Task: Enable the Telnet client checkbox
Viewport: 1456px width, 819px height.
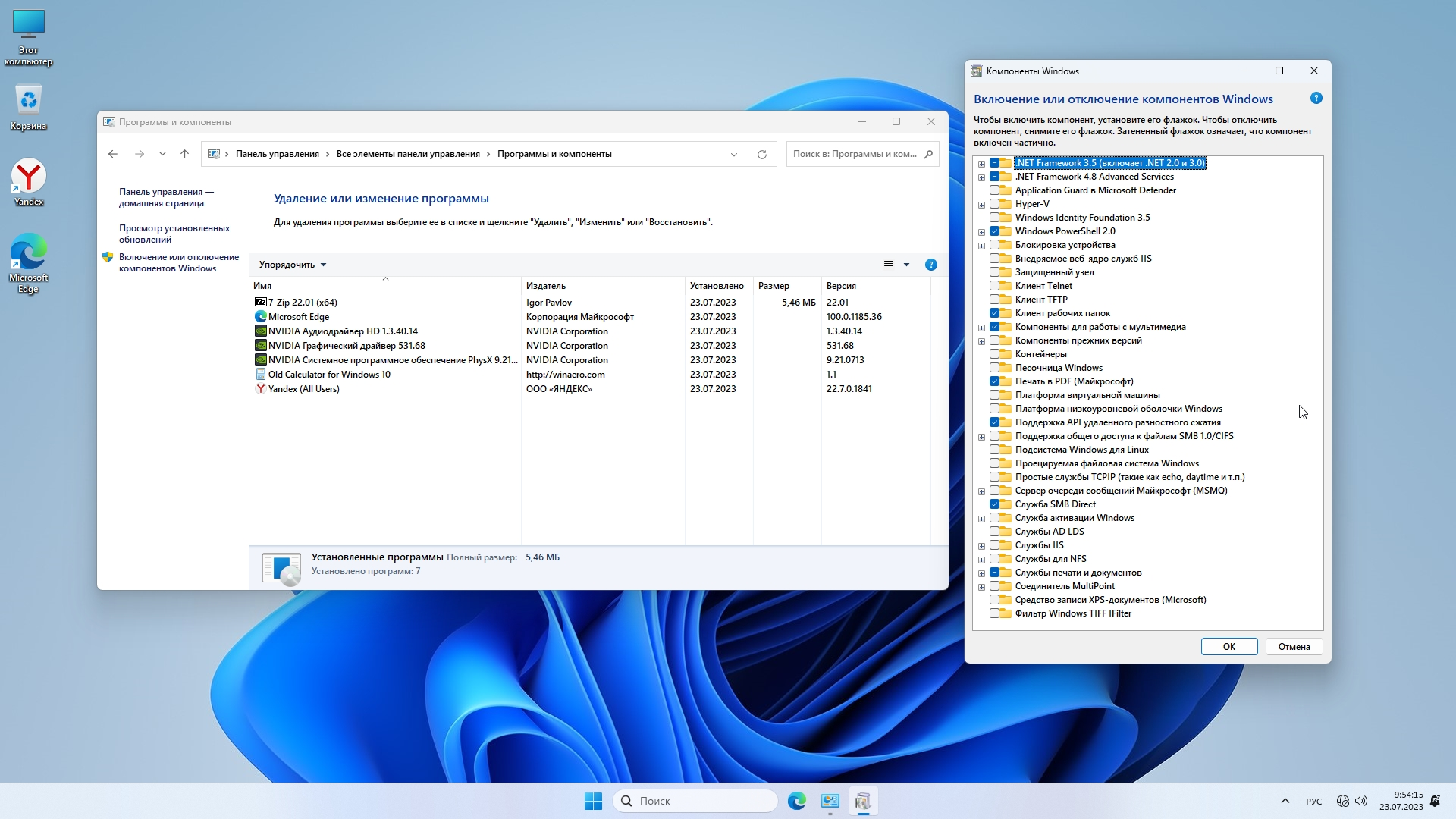Action: (994, 286)
